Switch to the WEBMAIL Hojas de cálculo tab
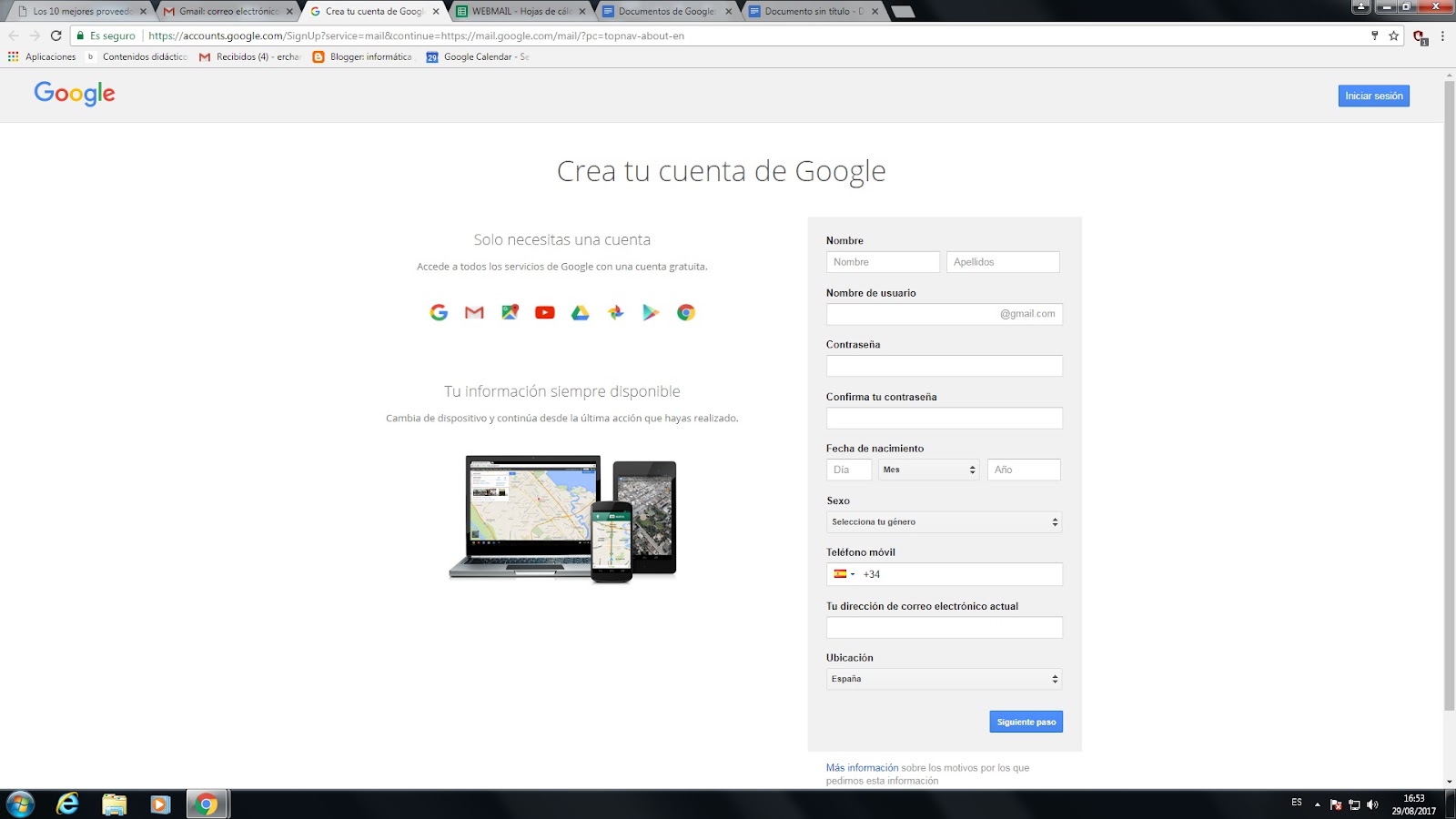 521,11
